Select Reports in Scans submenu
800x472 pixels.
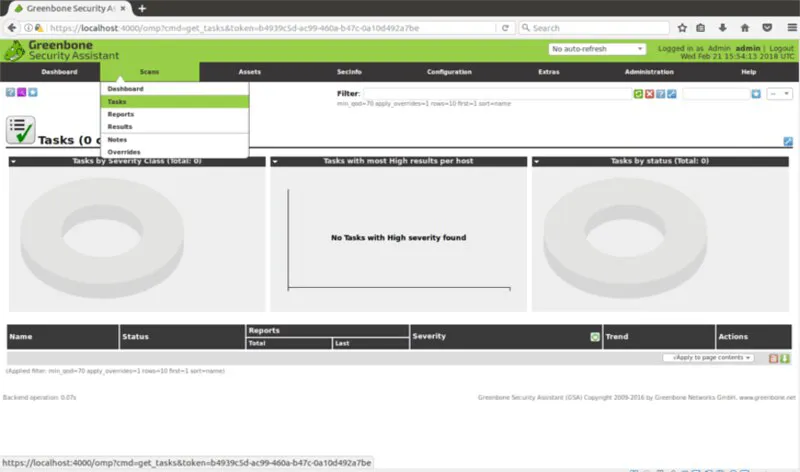coord(174,114)
